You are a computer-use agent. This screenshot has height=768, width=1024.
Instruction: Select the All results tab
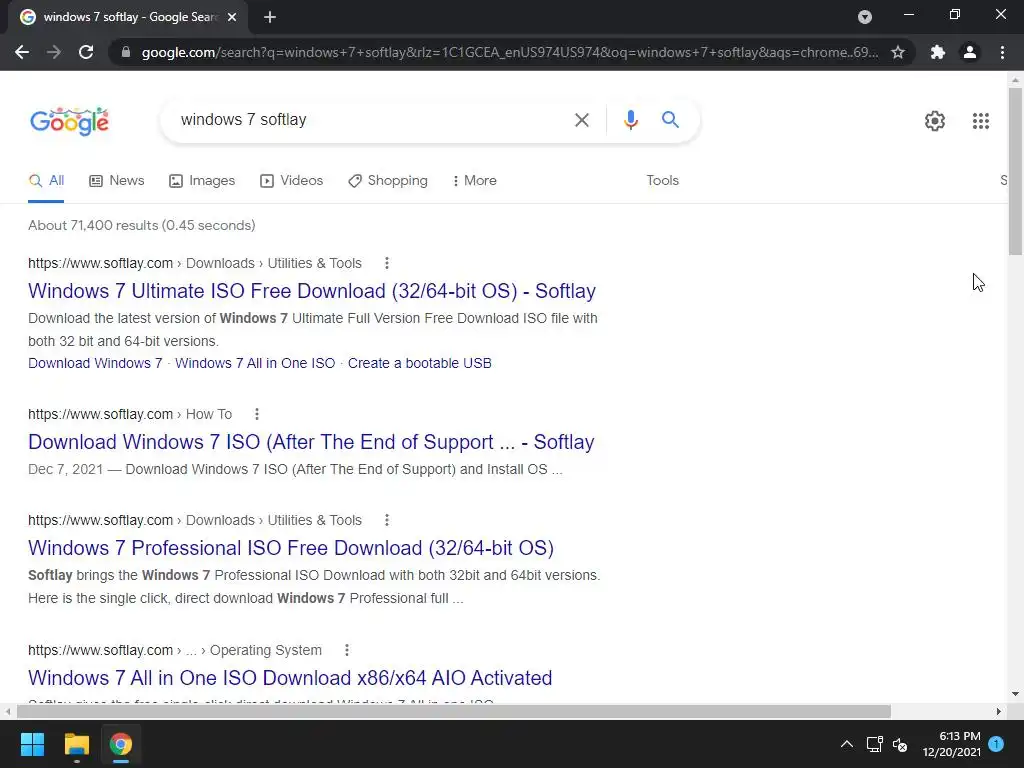tap(46, 181)
